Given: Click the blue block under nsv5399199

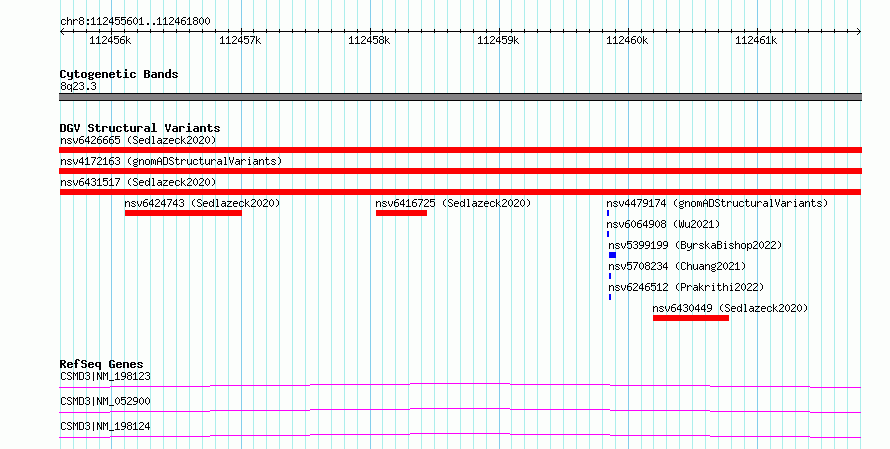Looking at the screenshot, I should coord(612,255).
